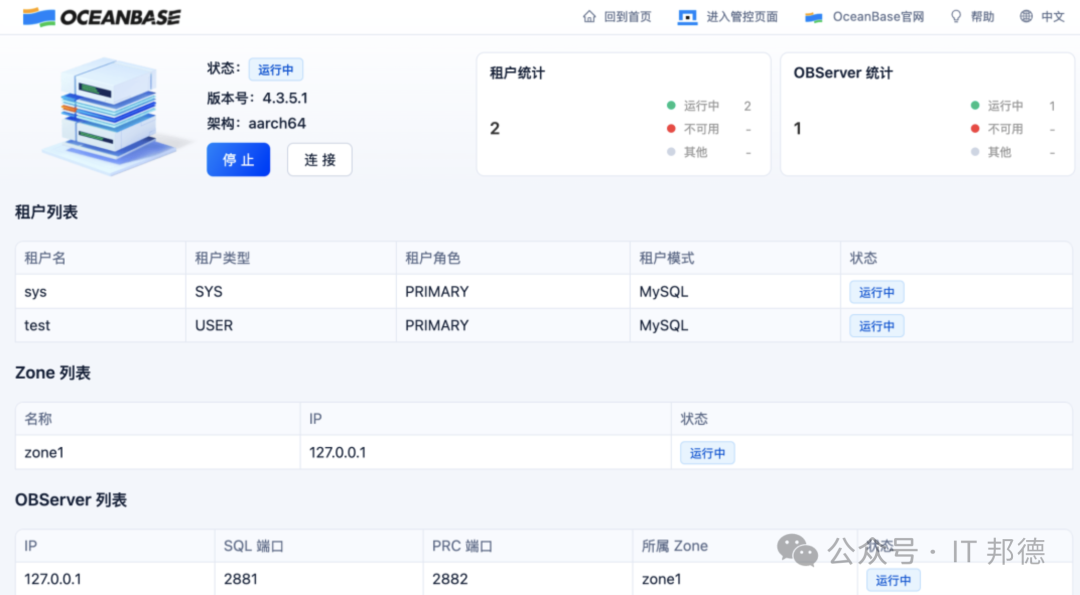Image resolution: width=1080 pixels, height=595 pixels.
Task: Click the version number 4.3.5.1
Action: tap(285, 98)
